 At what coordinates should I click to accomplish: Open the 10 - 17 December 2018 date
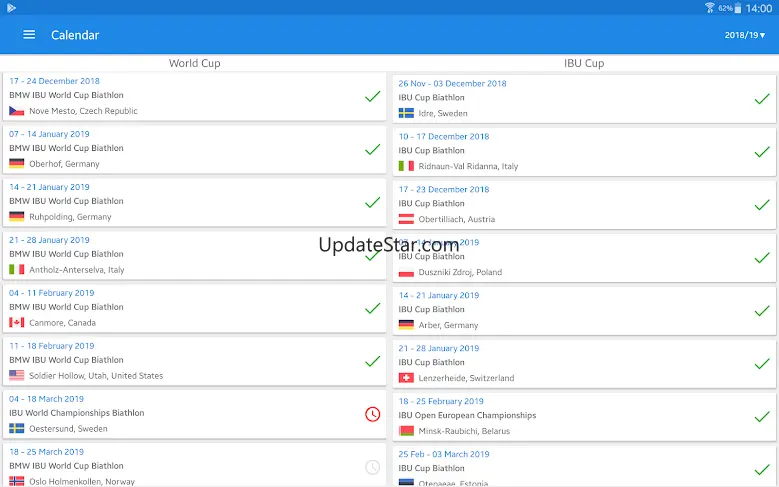[444, 137]
